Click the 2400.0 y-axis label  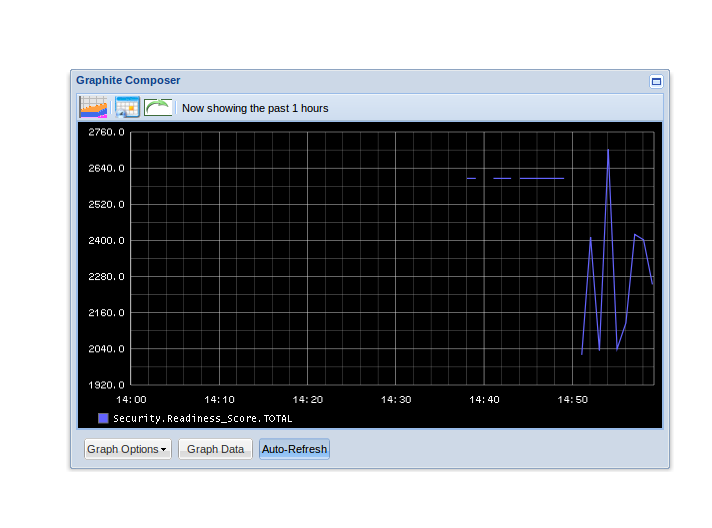pos(107,241)
